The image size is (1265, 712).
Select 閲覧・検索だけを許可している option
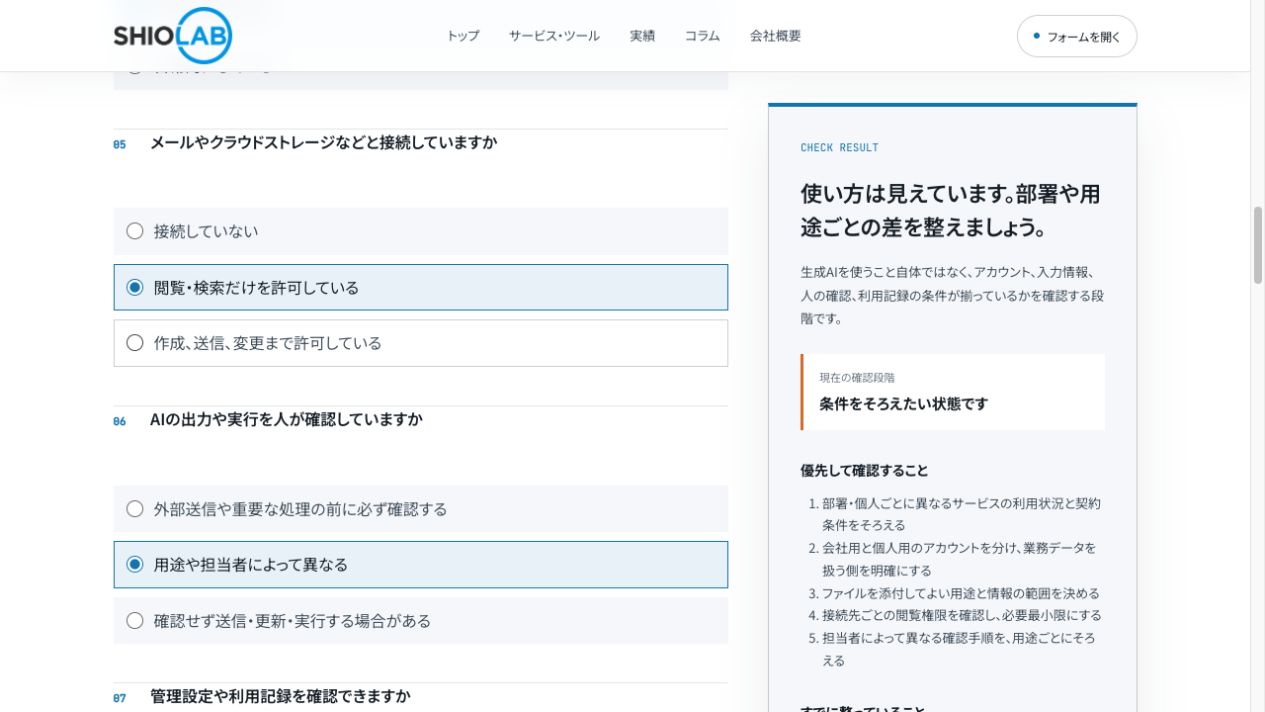(x=421, y=287)
